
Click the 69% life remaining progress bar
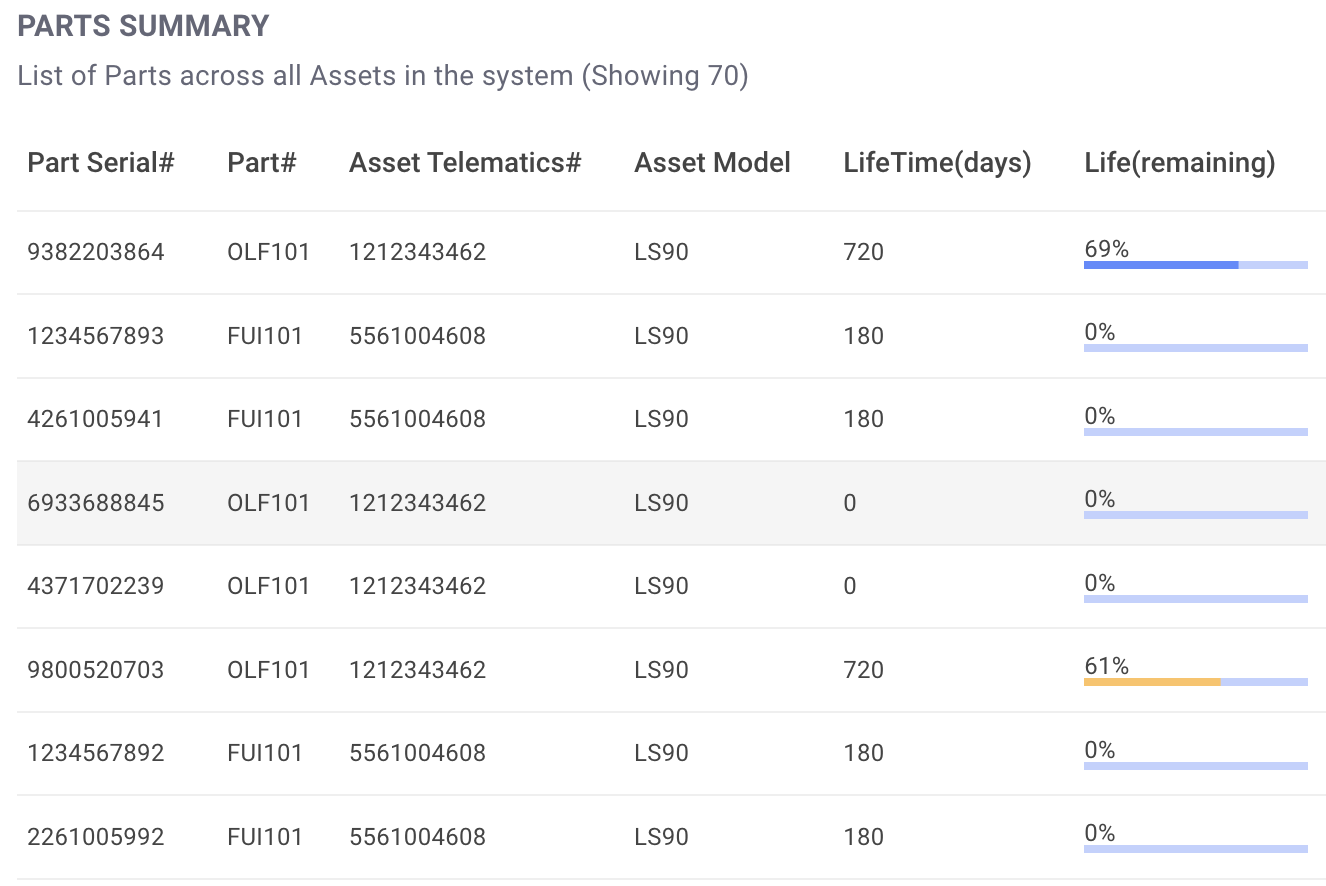(1196, 265)
